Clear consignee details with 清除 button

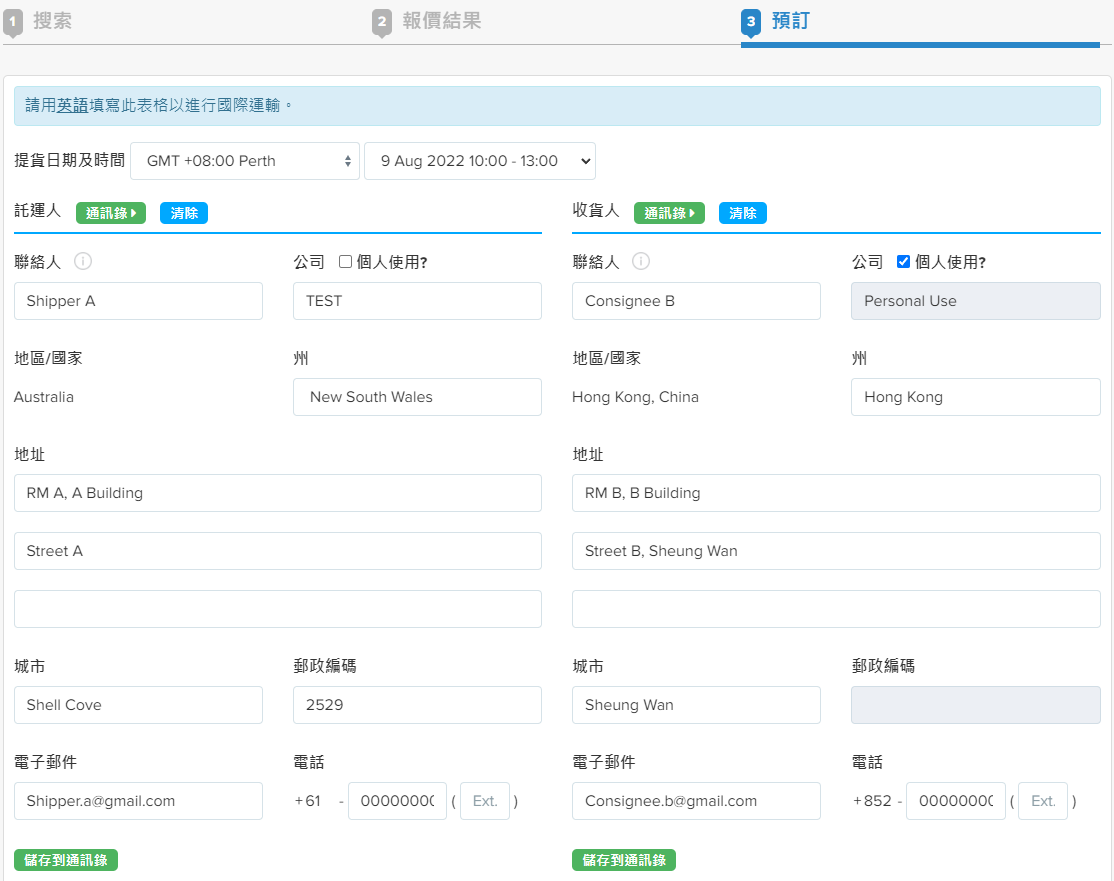(742, 213)
